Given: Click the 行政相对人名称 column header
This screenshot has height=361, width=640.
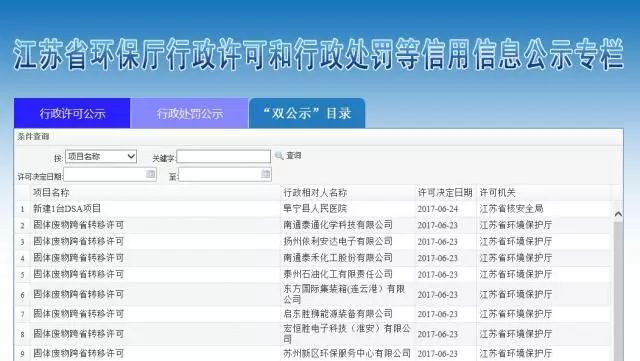Looking at the screenshot, I should [x=315, y=192].
